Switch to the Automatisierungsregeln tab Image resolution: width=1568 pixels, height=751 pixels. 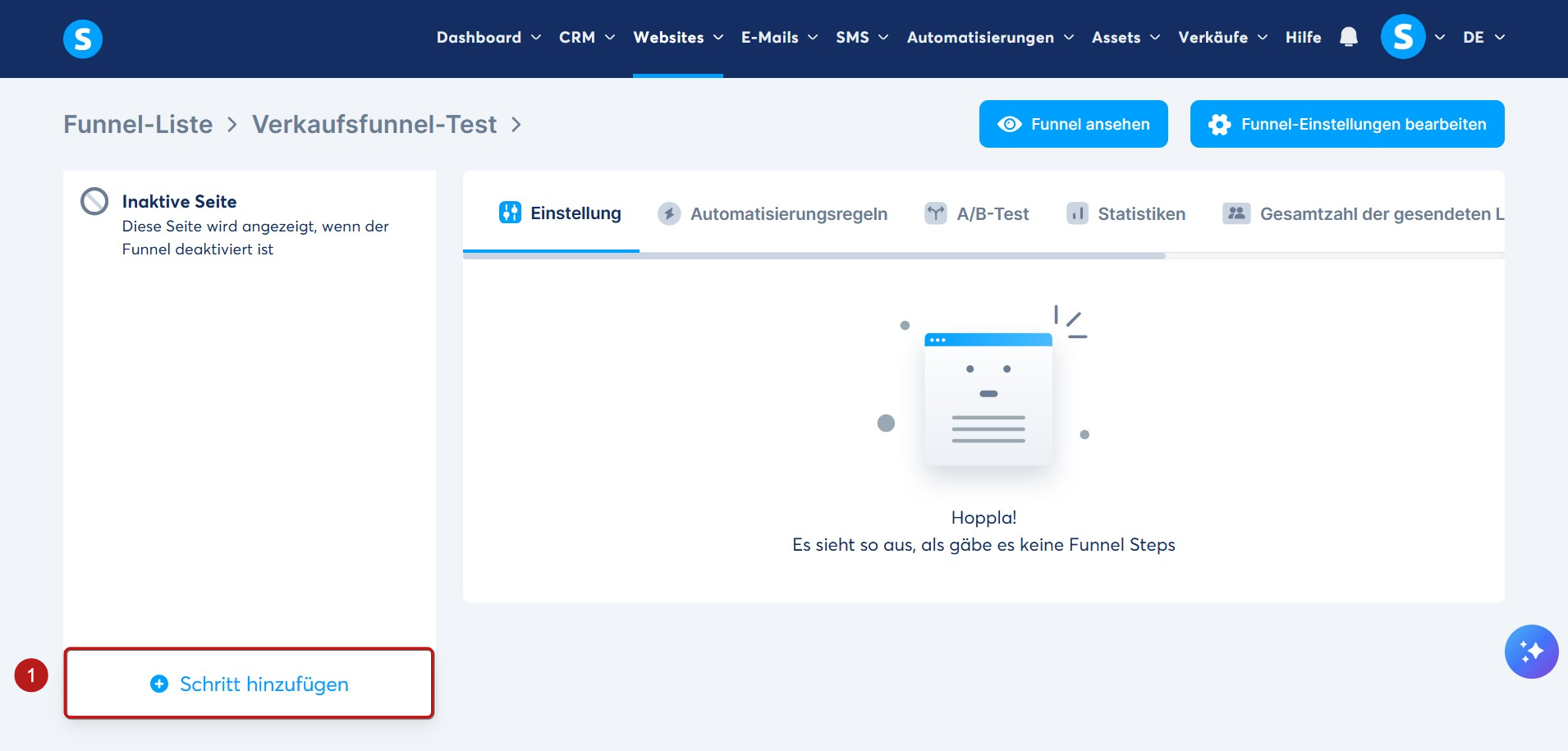(773, 213)
